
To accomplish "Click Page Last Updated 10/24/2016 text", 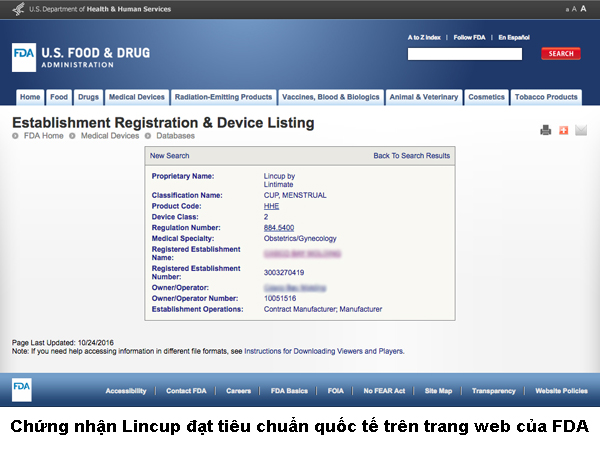I will click(63, 343).
